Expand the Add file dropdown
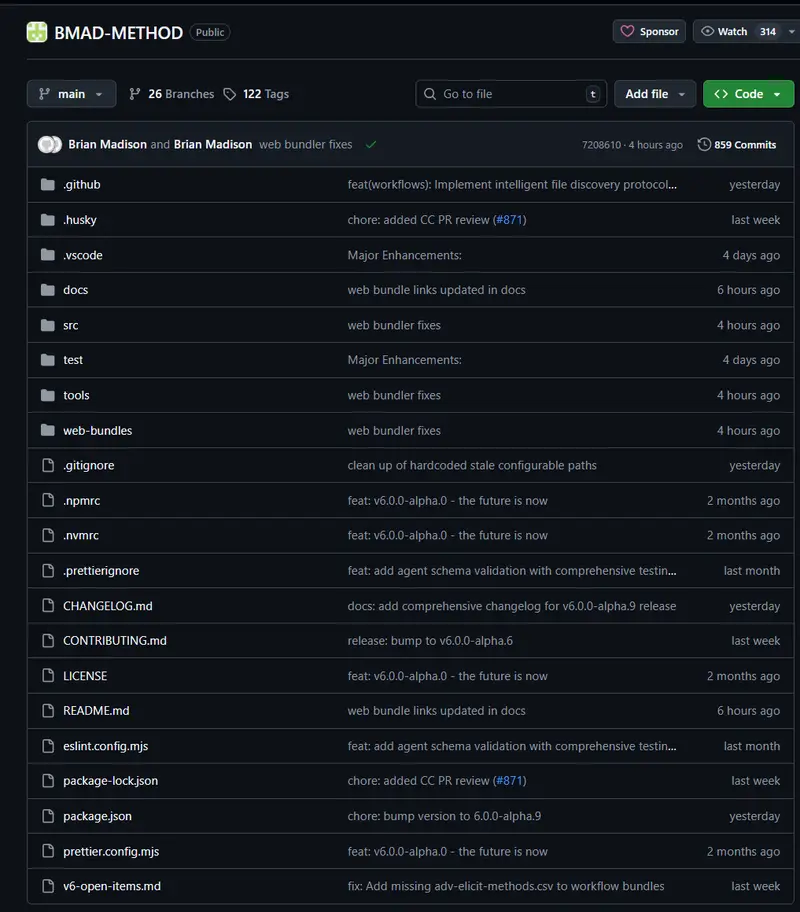Screen dimensions: 800x912 click(655, 94)
